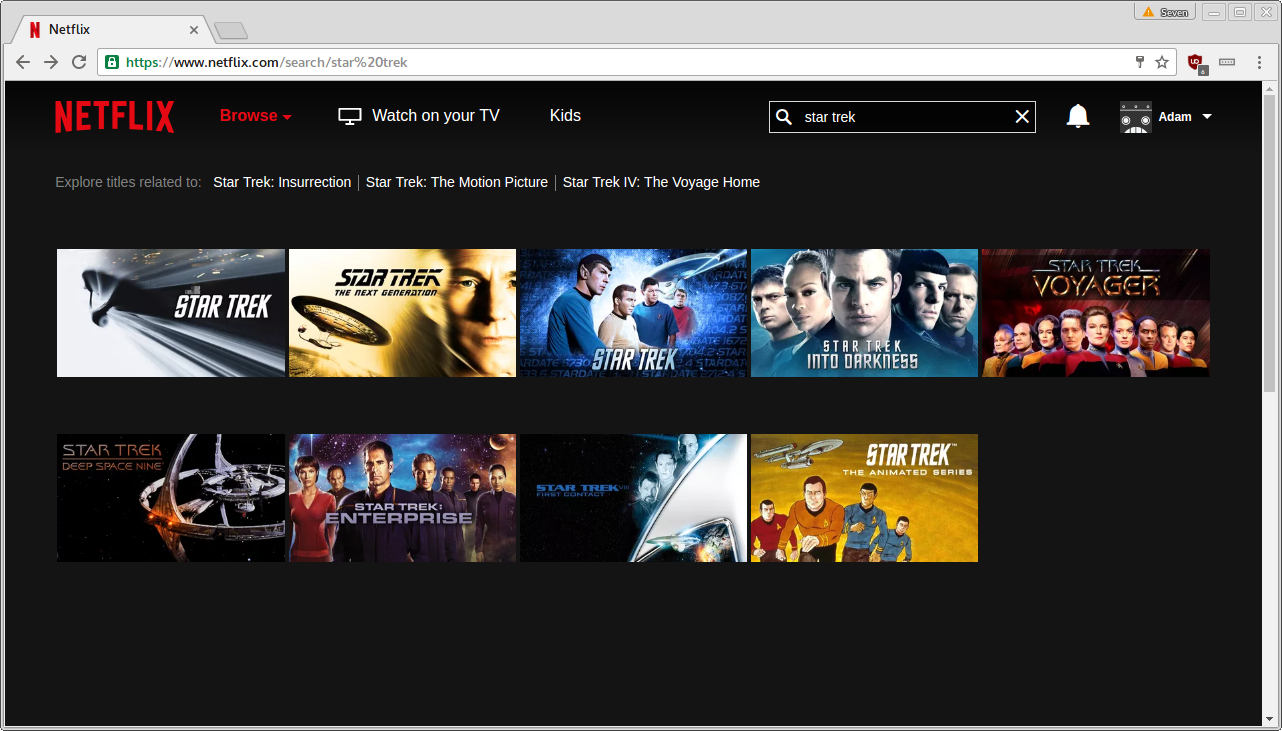This screenshot has width=1282, height=731.
Task: Open Star Trek Voyager thumbnail
Action: point(1096,313)
